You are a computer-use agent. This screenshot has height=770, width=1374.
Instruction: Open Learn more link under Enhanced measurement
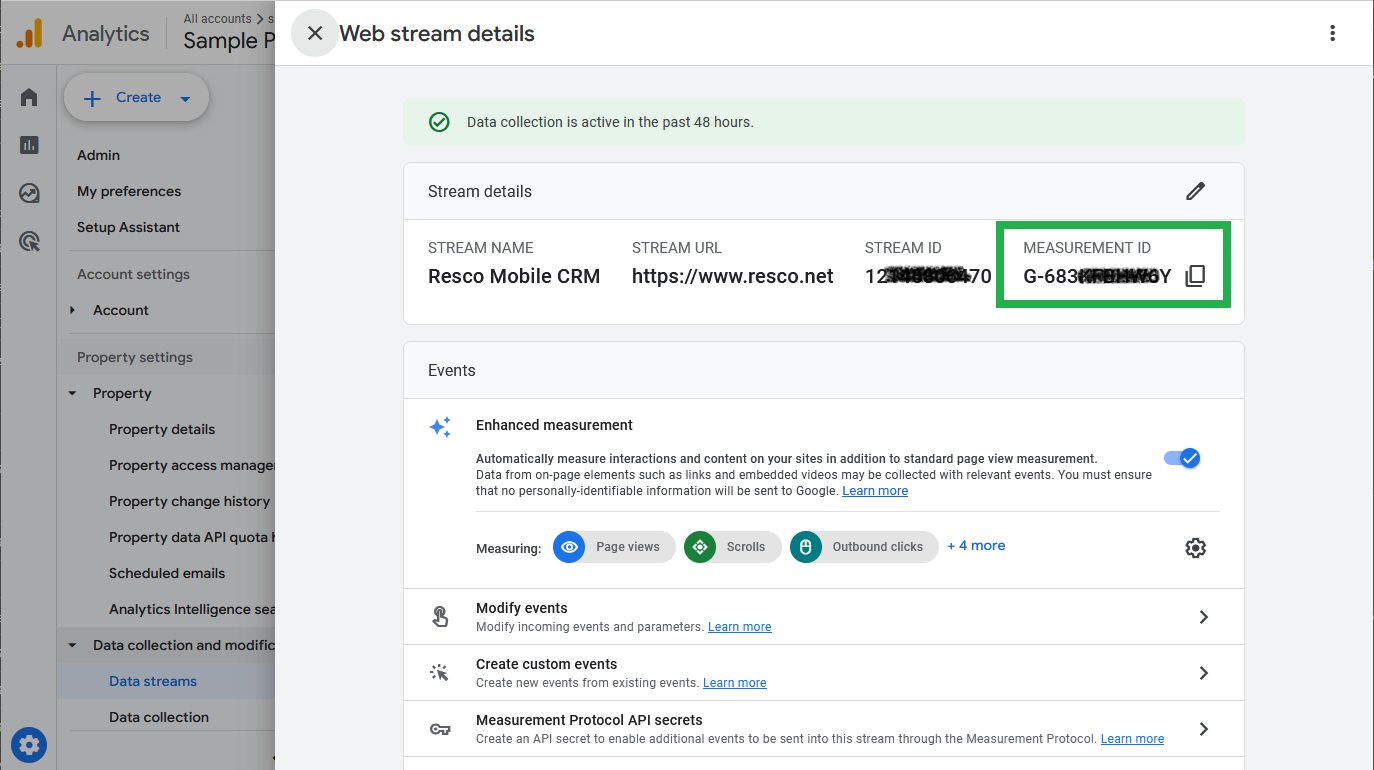tap(875, 491)
